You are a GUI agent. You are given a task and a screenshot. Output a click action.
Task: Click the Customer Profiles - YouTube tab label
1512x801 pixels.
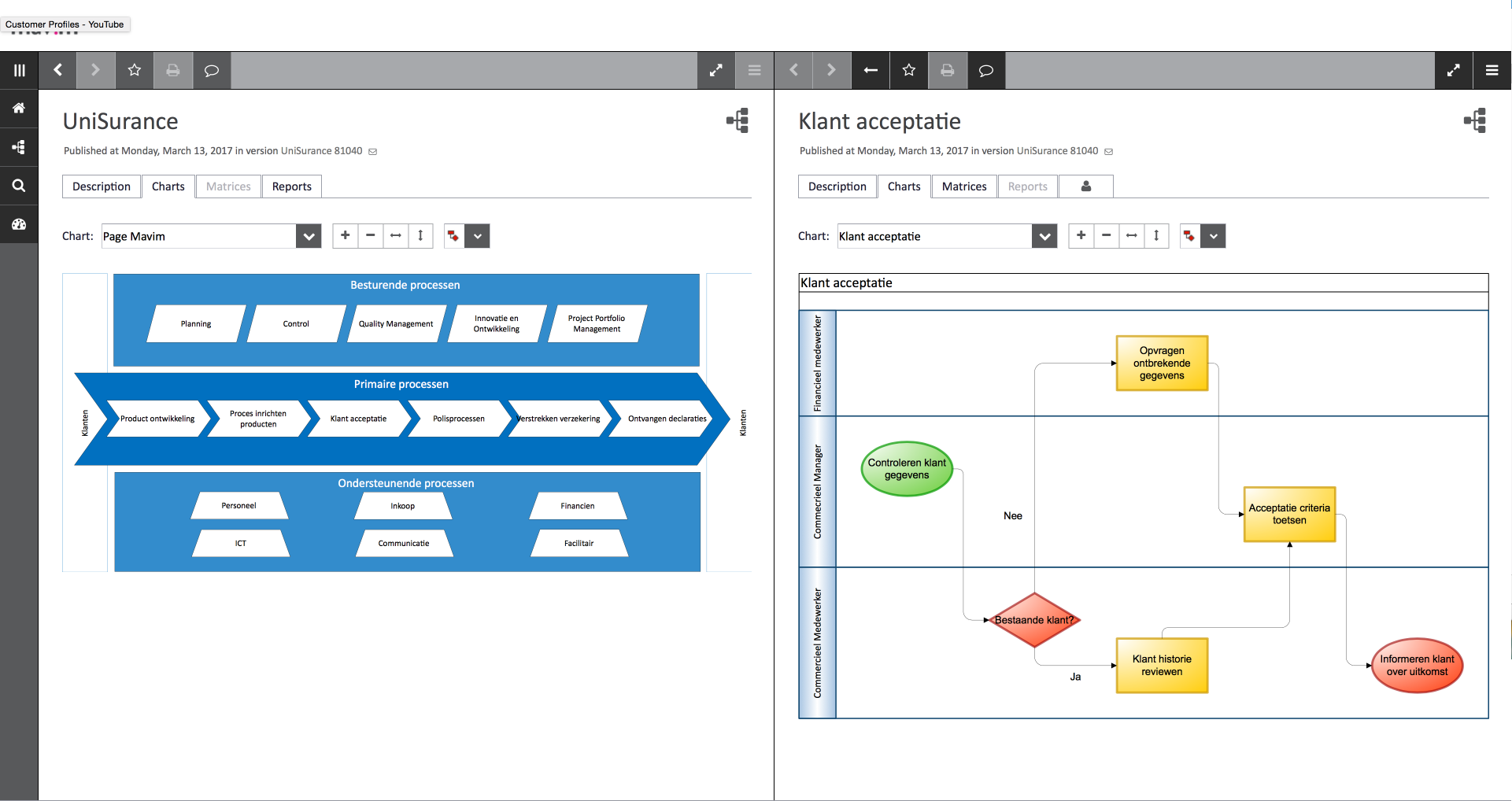pos(65,24)
